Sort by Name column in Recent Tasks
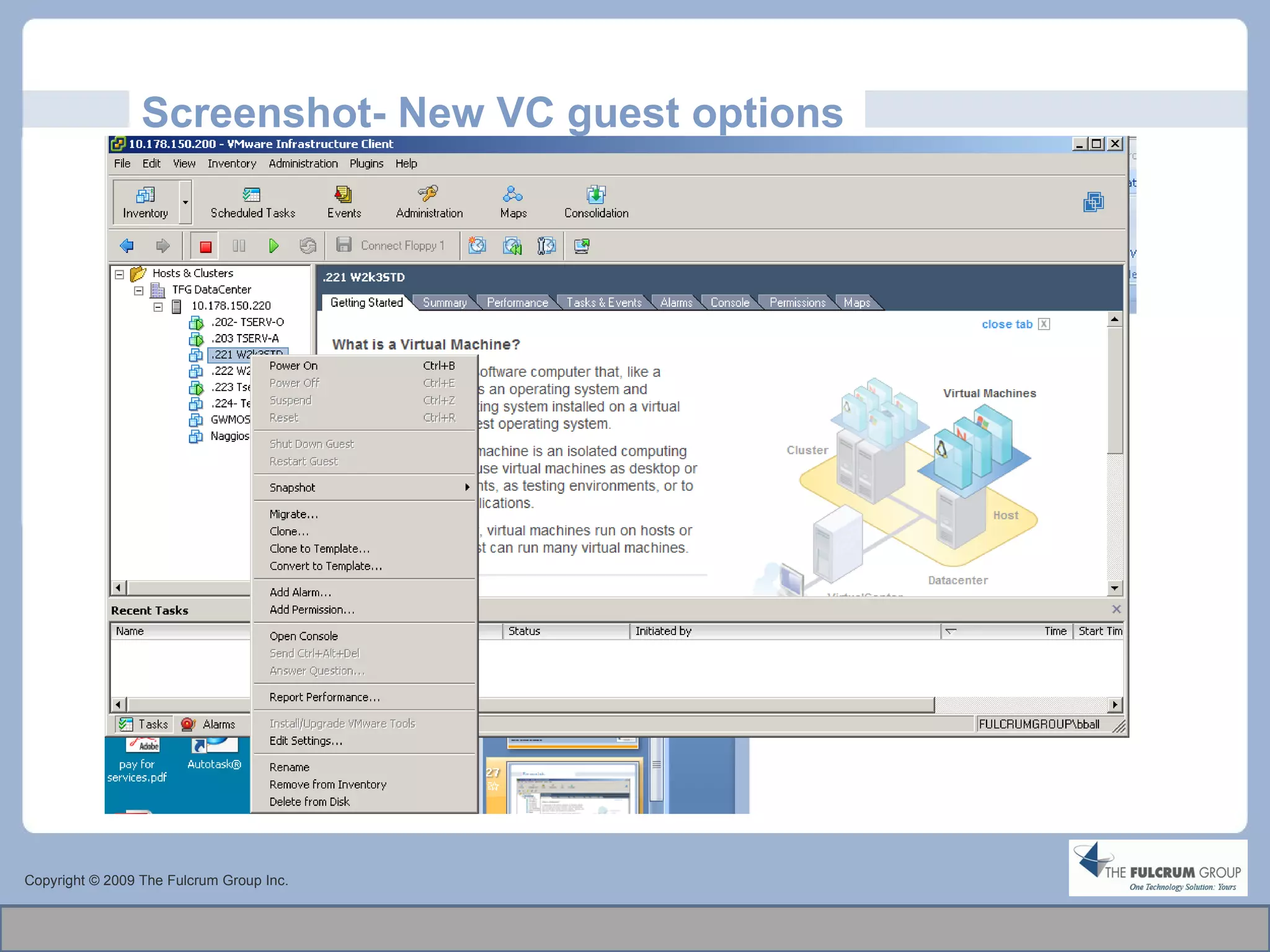 pyautogui.click(x=181, y=631)
